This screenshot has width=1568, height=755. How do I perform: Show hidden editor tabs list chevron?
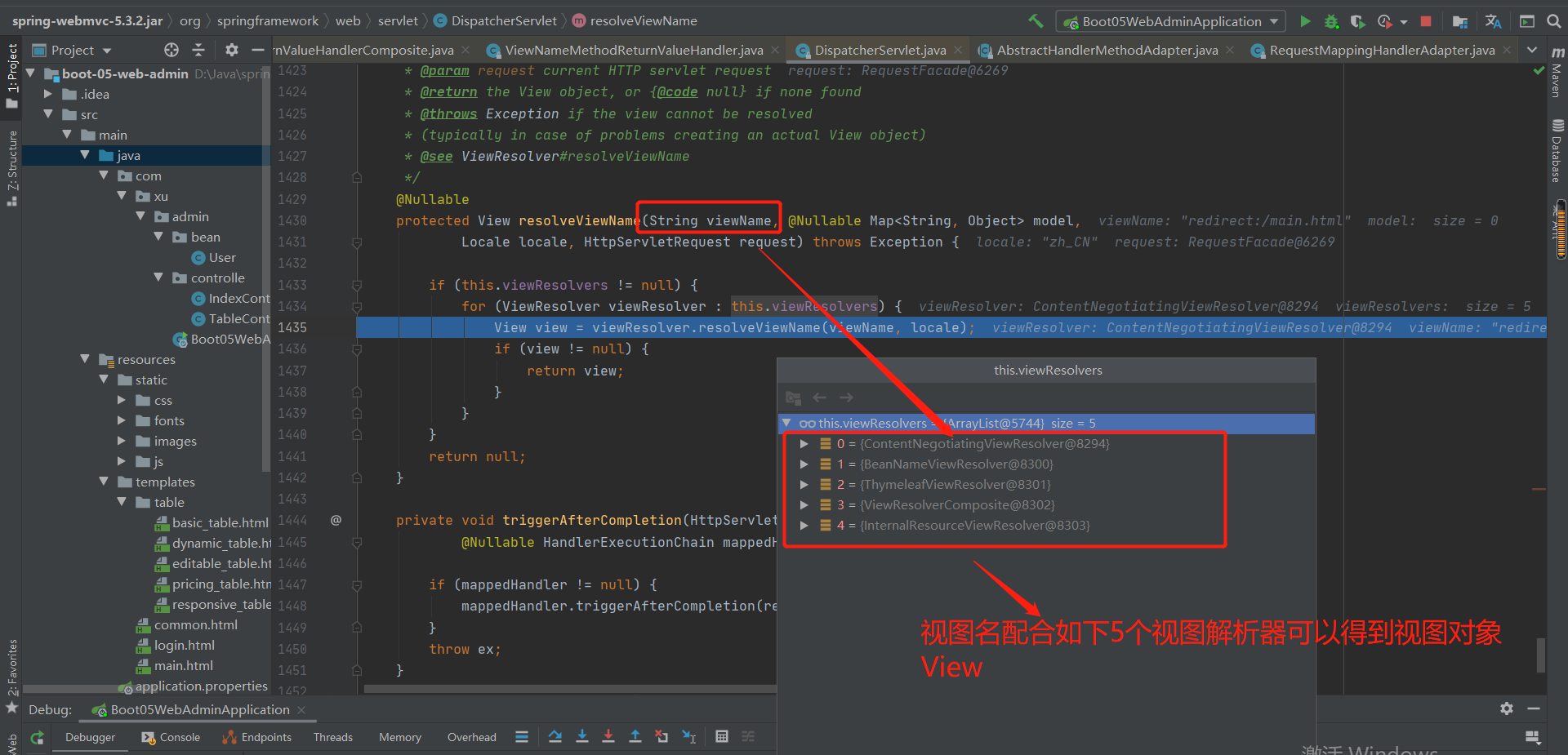point(1532,50)
